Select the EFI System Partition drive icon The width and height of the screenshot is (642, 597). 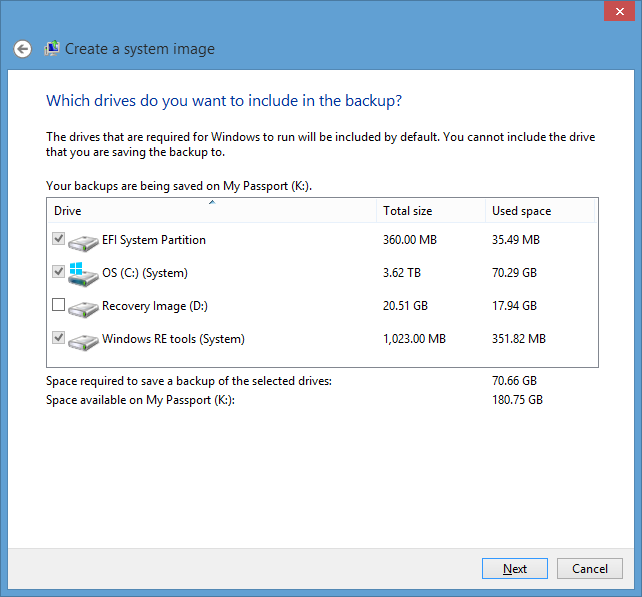click(83, 242)
